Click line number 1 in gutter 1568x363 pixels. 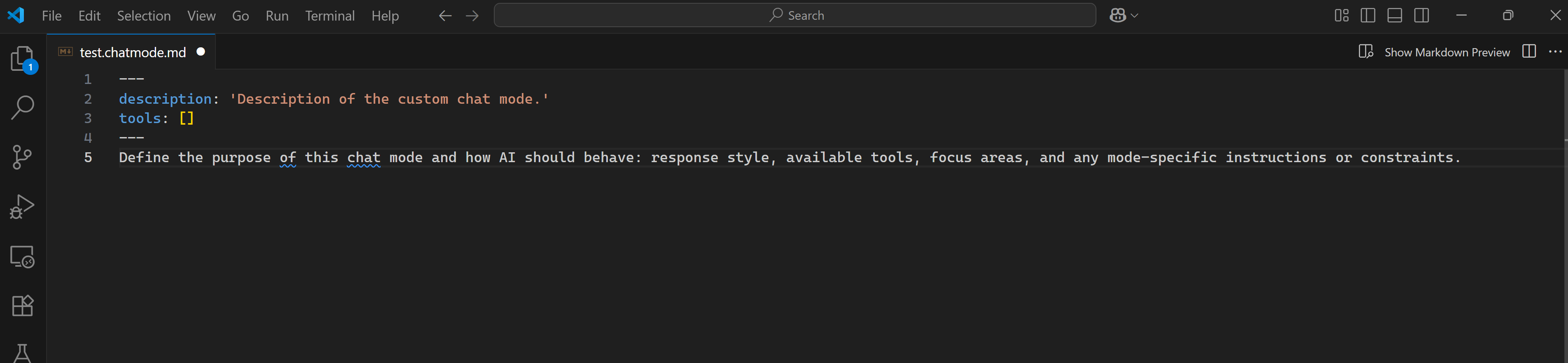(x=88, y=80)
